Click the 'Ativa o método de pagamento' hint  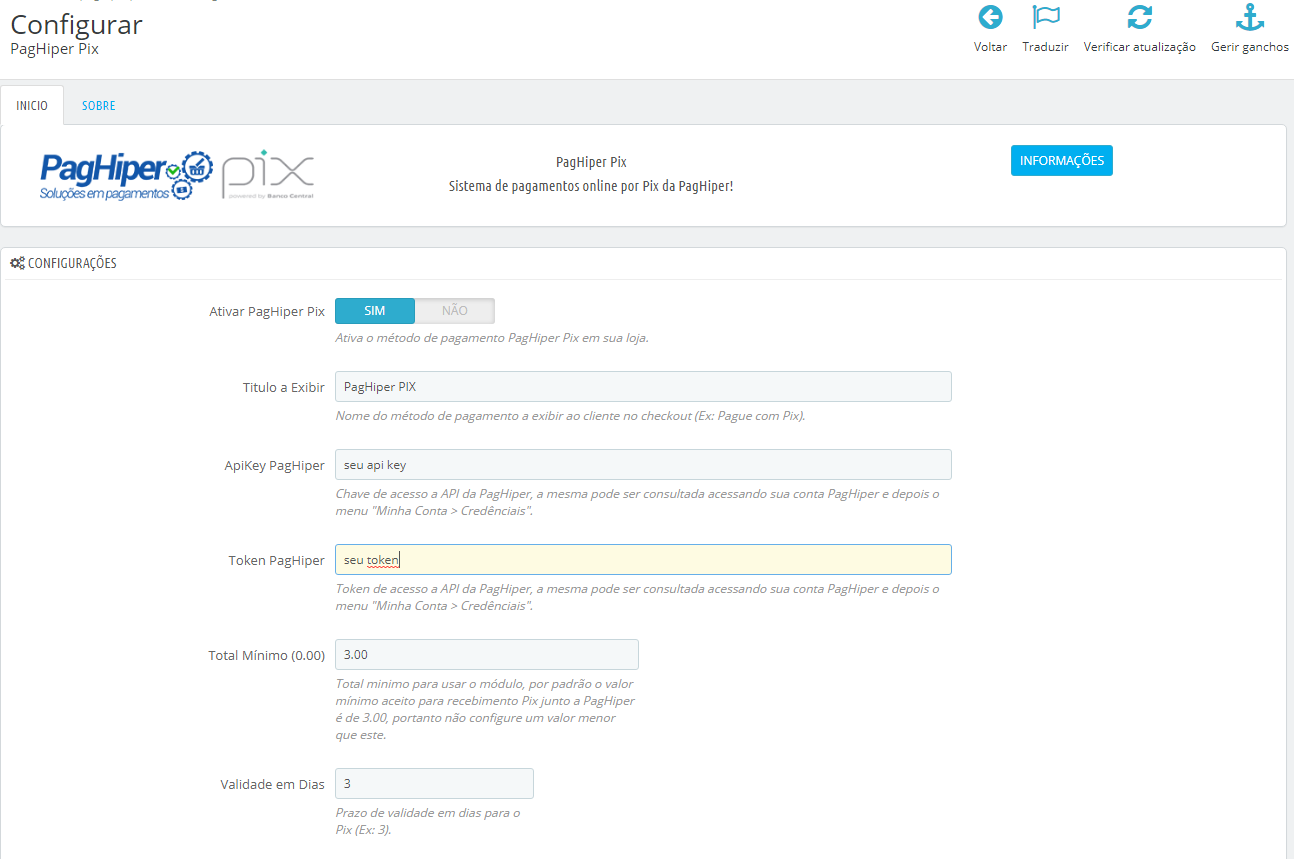[492, 338]
